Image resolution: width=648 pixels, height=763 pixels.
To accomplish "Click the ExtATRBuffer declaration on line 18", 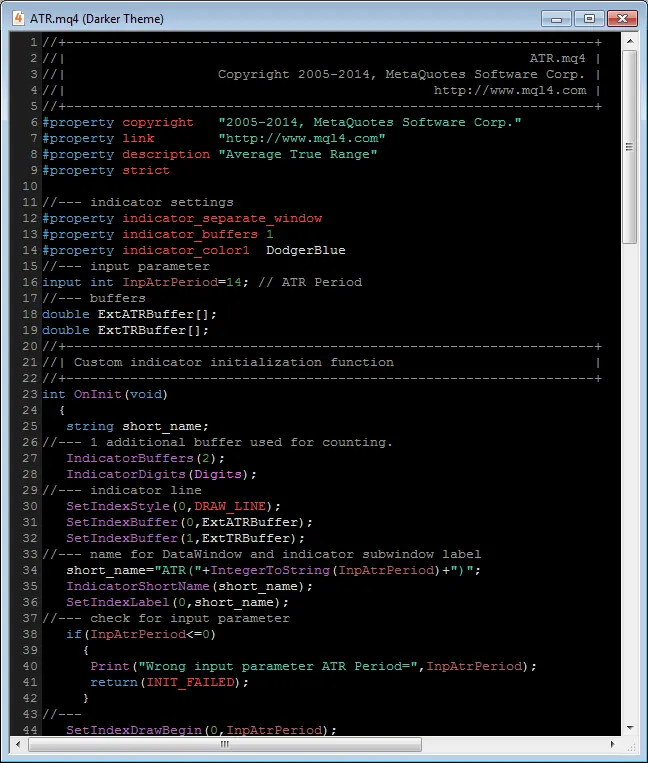I will 146,314.
